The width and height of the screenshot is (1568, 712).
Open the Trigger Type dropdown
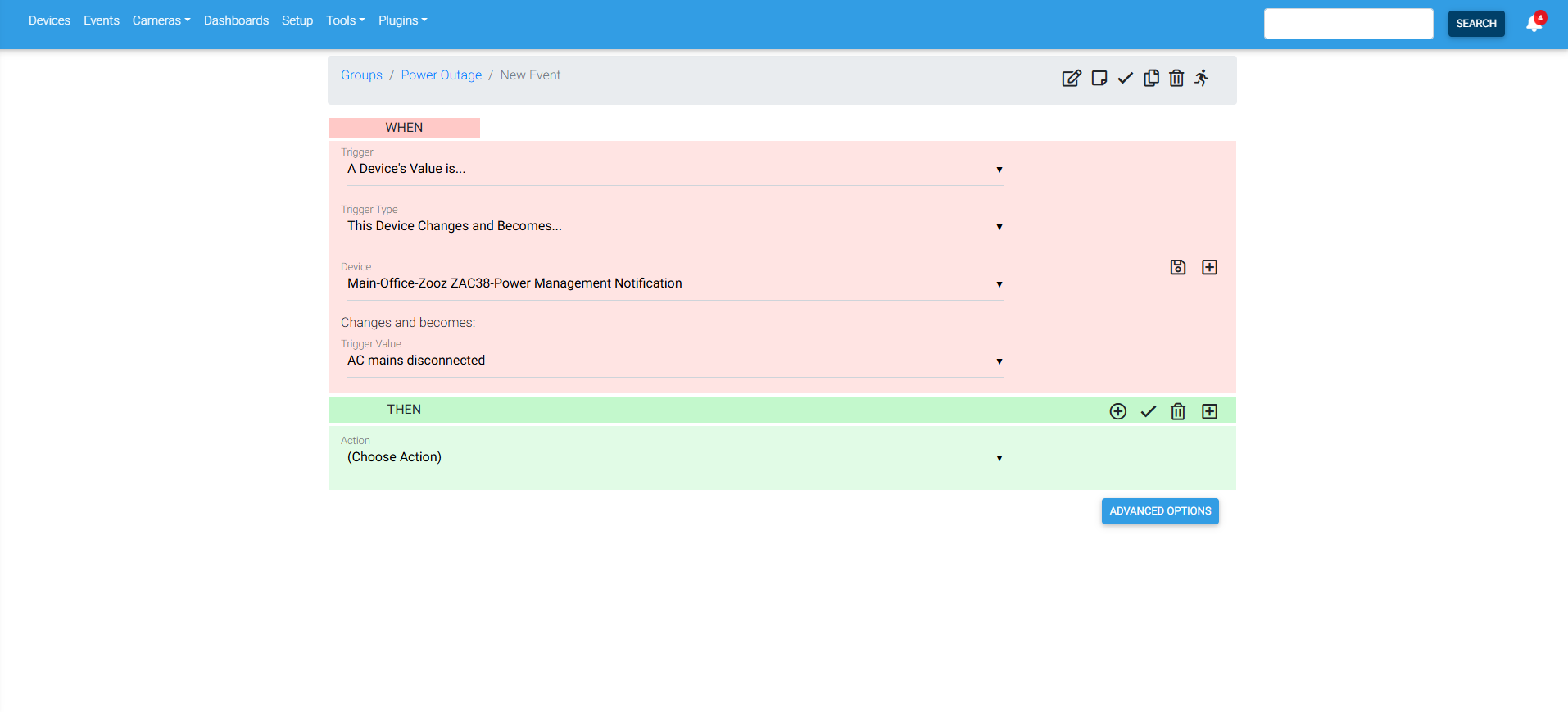click(675, 226)
